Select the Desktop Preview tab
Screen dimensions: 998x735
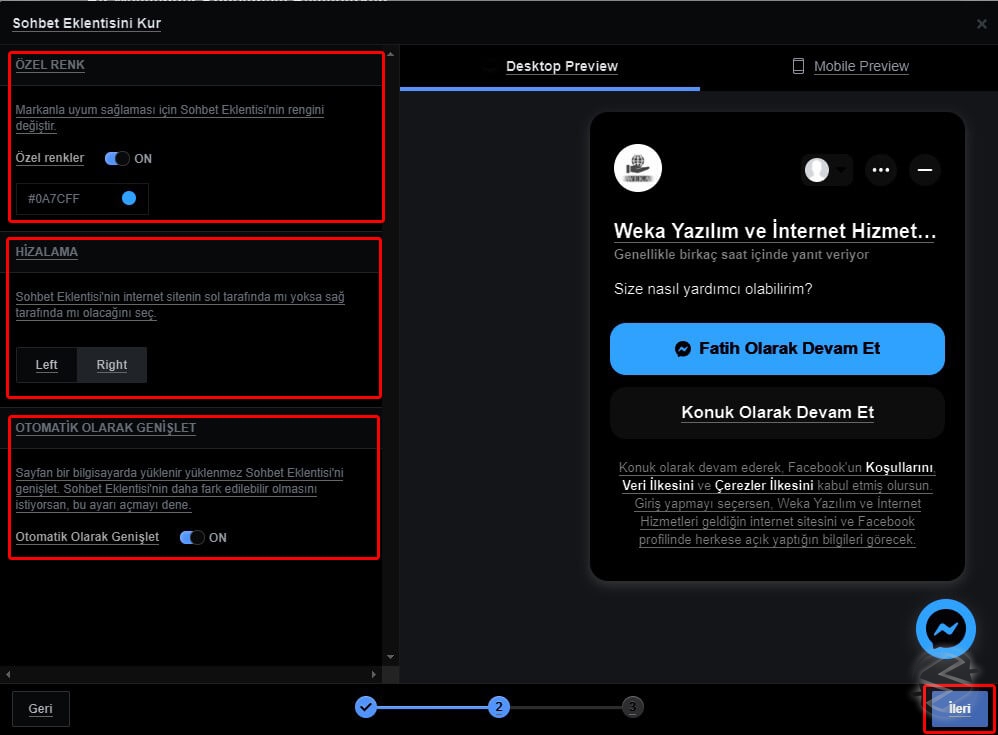pyautogui.click(x=562, y=66)
